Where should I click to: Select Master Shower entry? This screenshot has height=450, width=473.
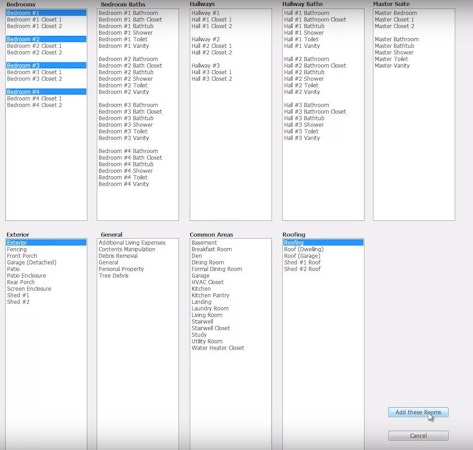tap(394, 52)
